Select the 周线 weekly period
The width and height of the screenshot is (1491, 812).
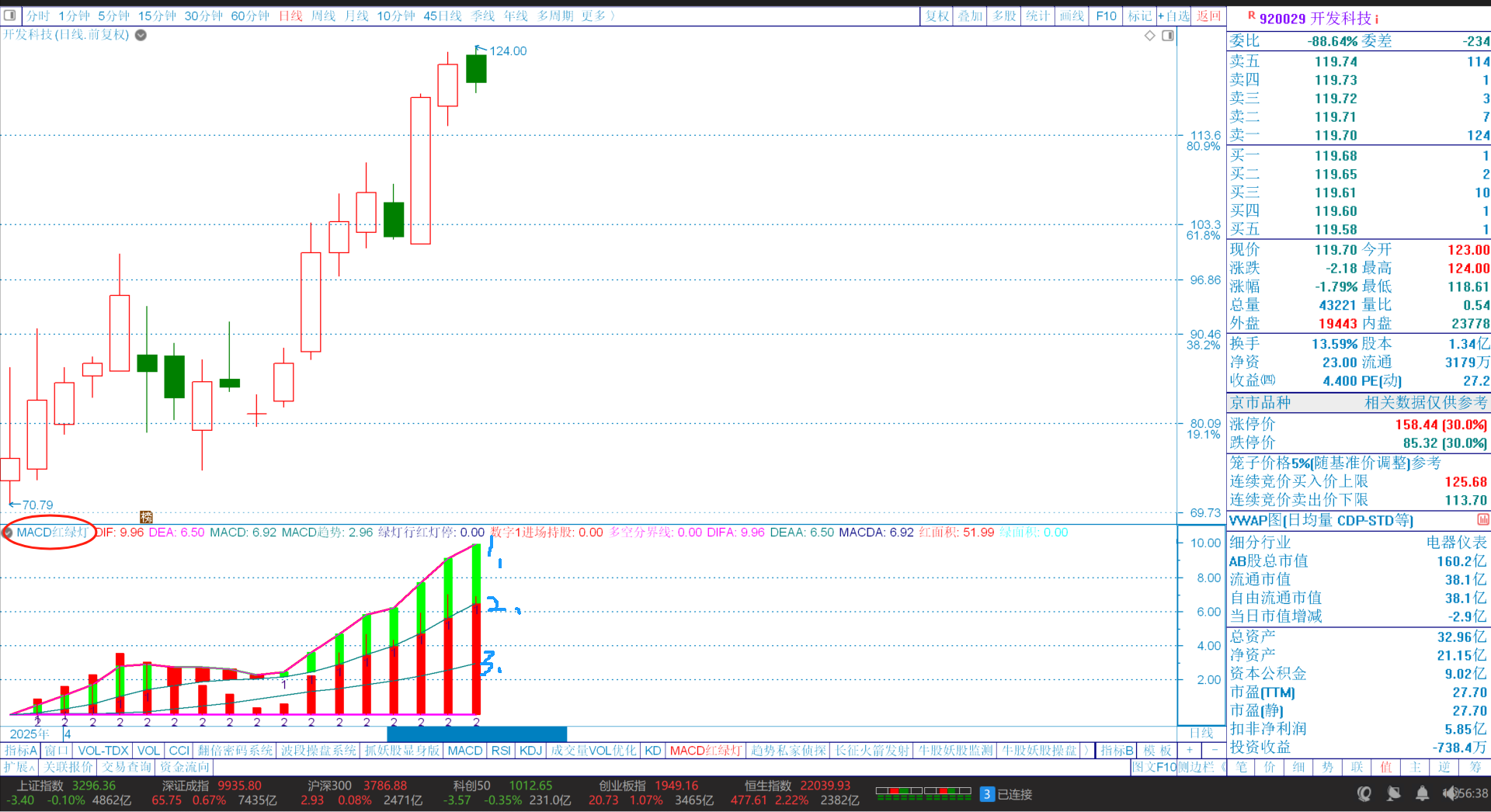(323, 16)
